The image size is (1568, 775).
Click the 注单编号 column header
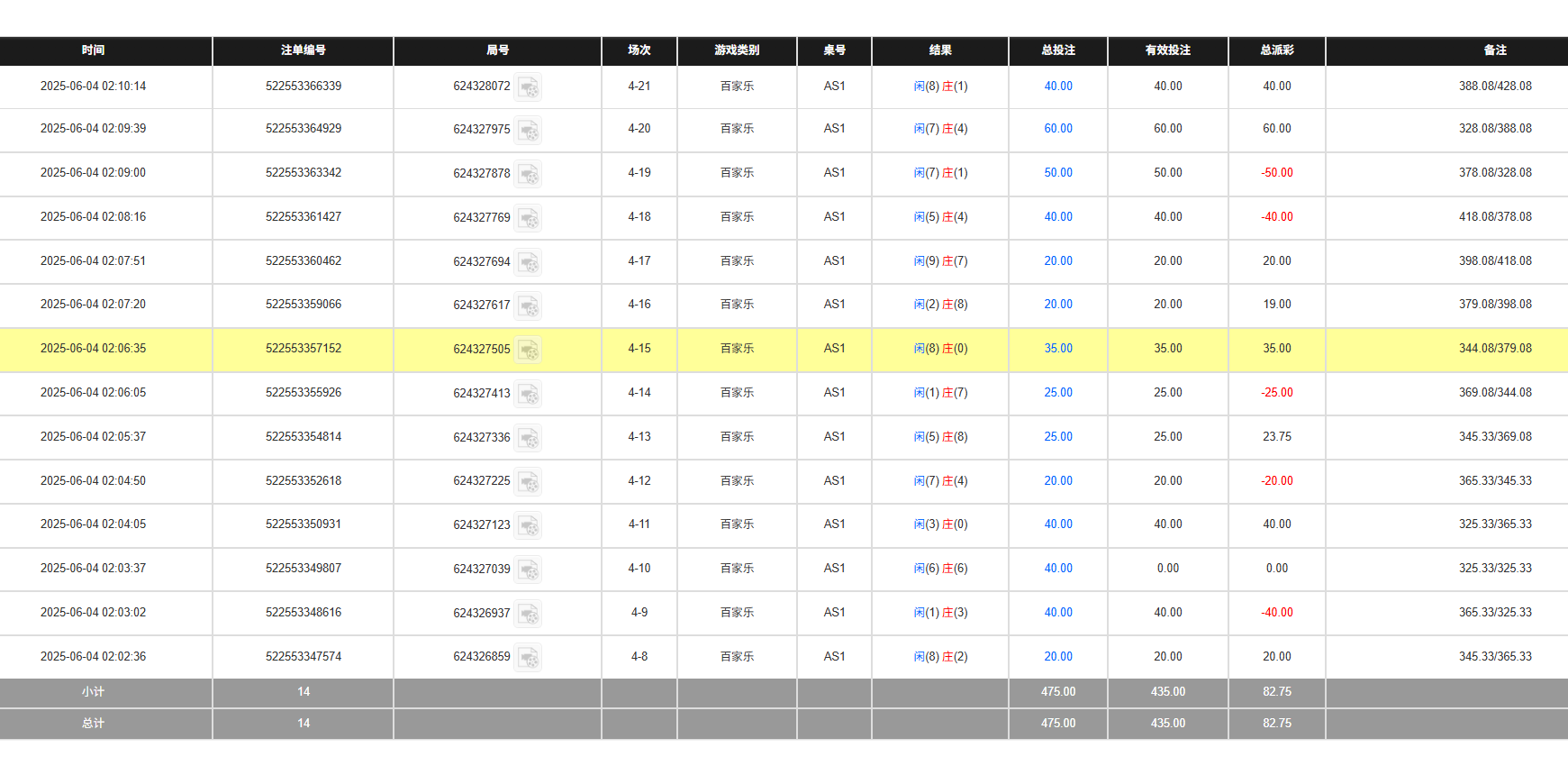tap(303, 50)
